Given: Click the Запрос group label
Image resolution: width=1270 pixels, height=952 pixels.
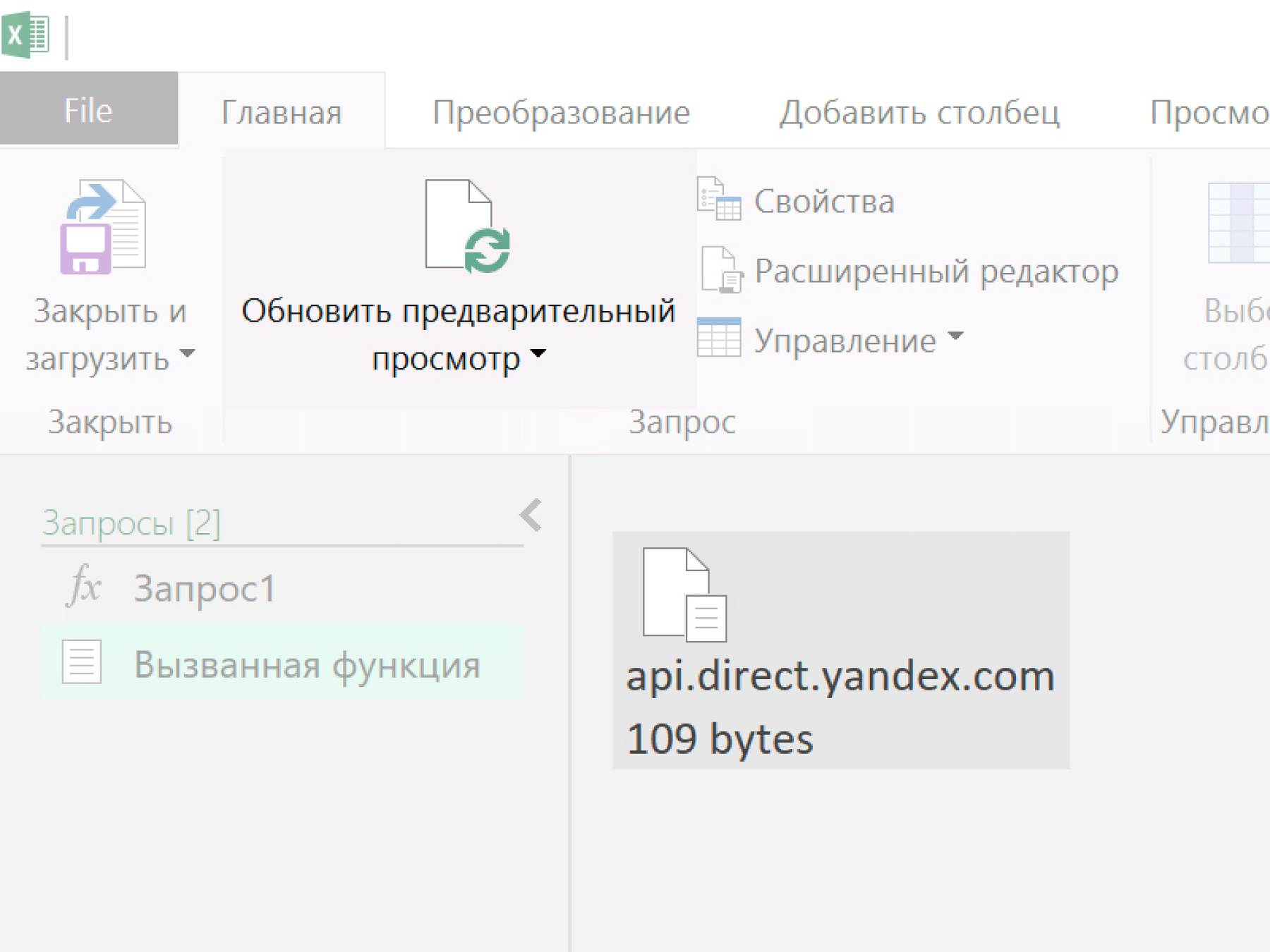Looking at the screenshot, I should [x=682, y=422].
